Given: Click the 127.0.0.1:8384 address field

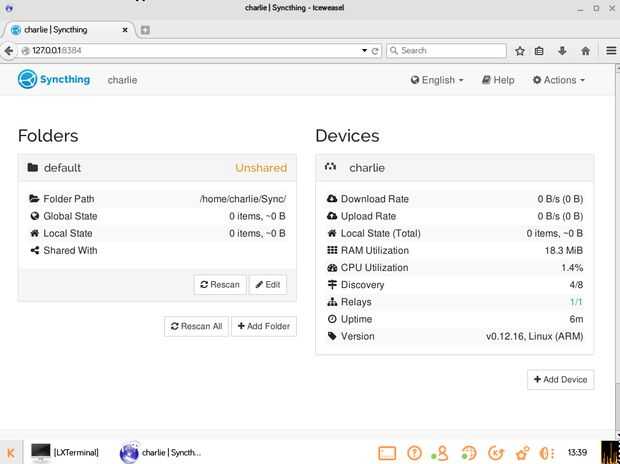Looking at the screenshot, I should [194, 51].
